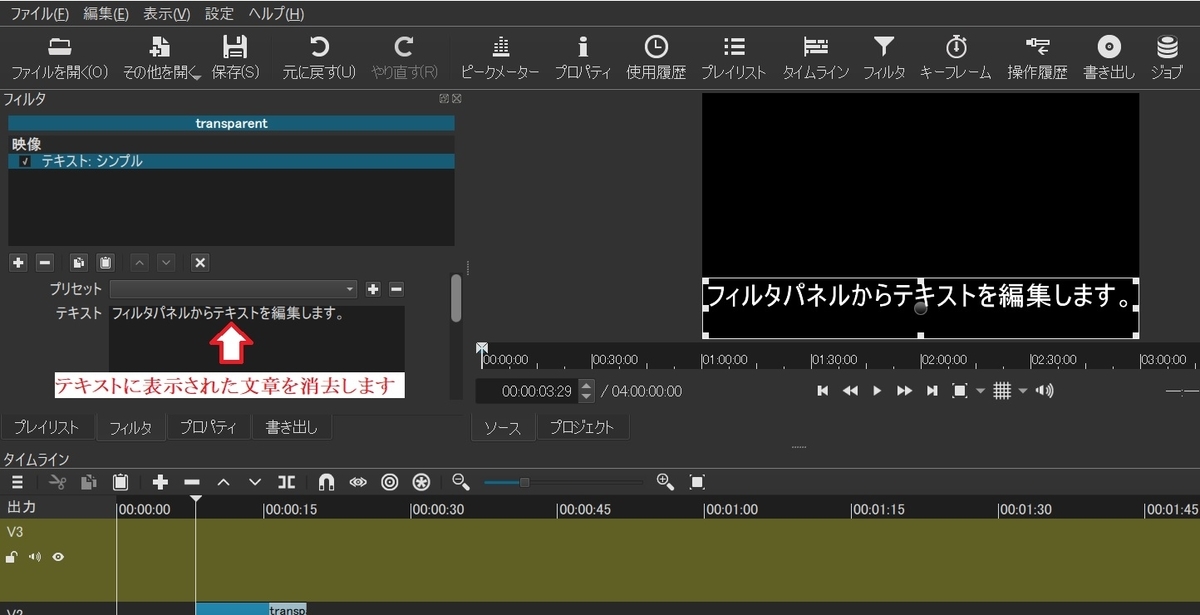
Task: Click into the テキスト input field
Action: [257, 340]
